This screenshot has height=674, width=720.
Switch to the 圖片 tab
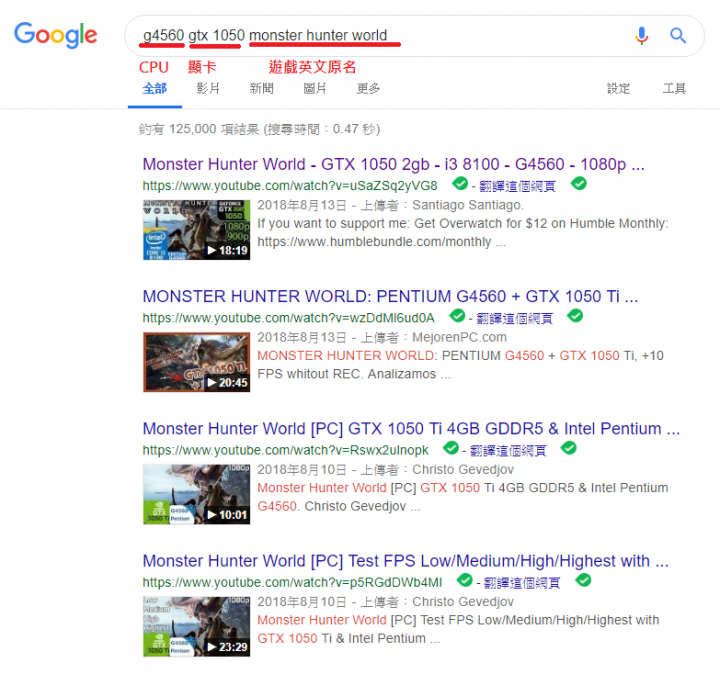pyautogui.click(x=315, y=88)
